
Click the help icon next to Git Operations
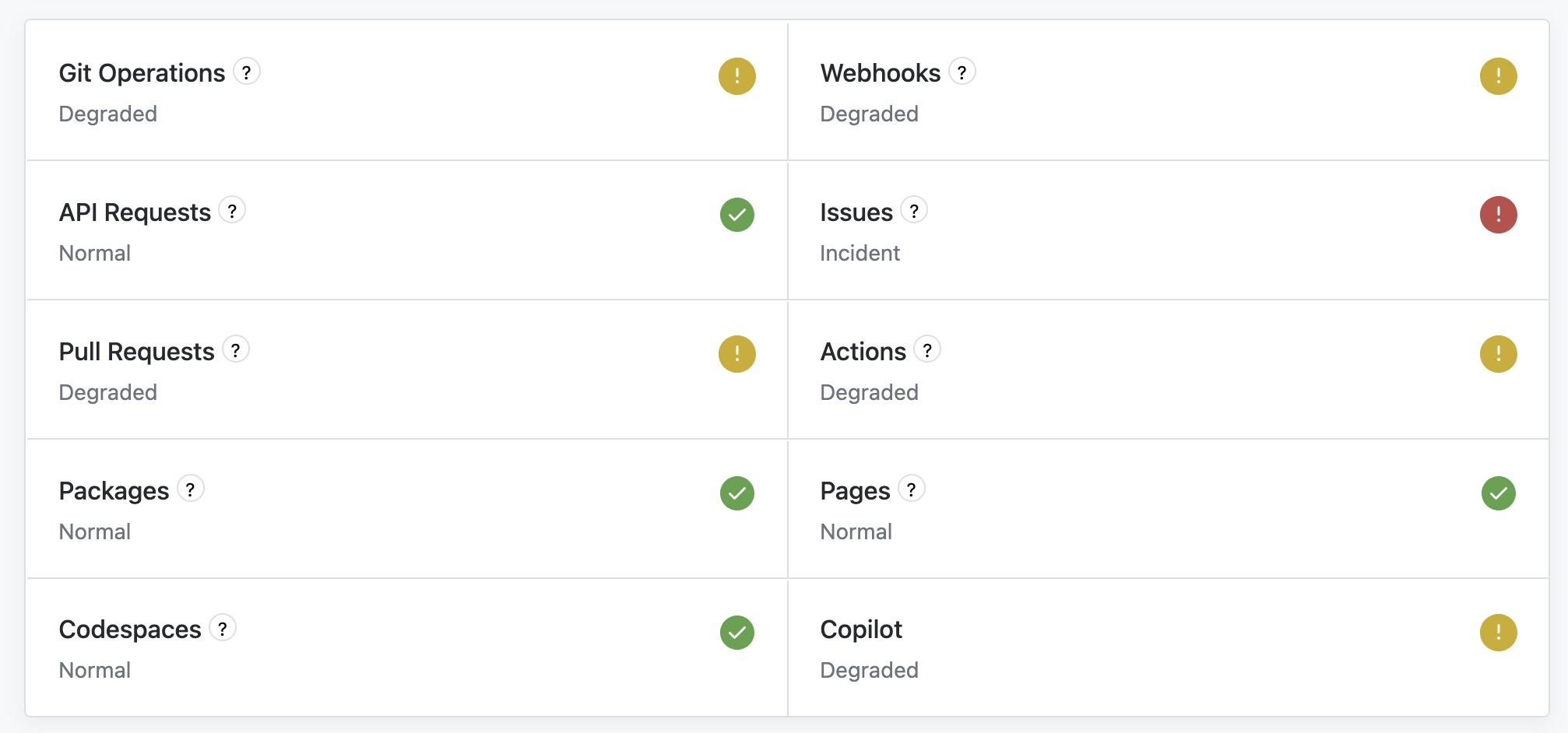[x=247, y=72]
